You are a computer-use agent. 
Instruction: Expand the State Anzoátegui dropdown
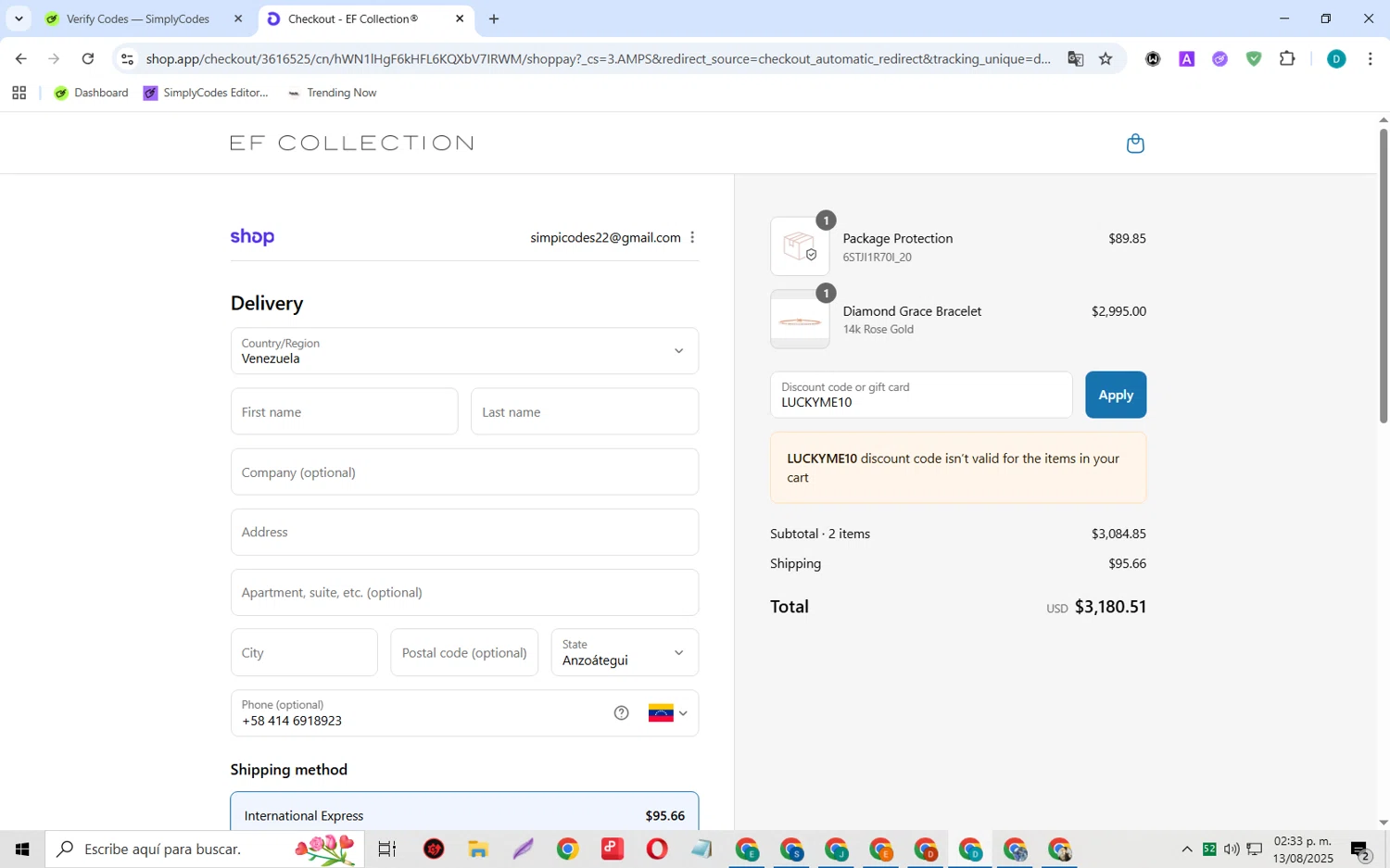click(x=625, y=653)
